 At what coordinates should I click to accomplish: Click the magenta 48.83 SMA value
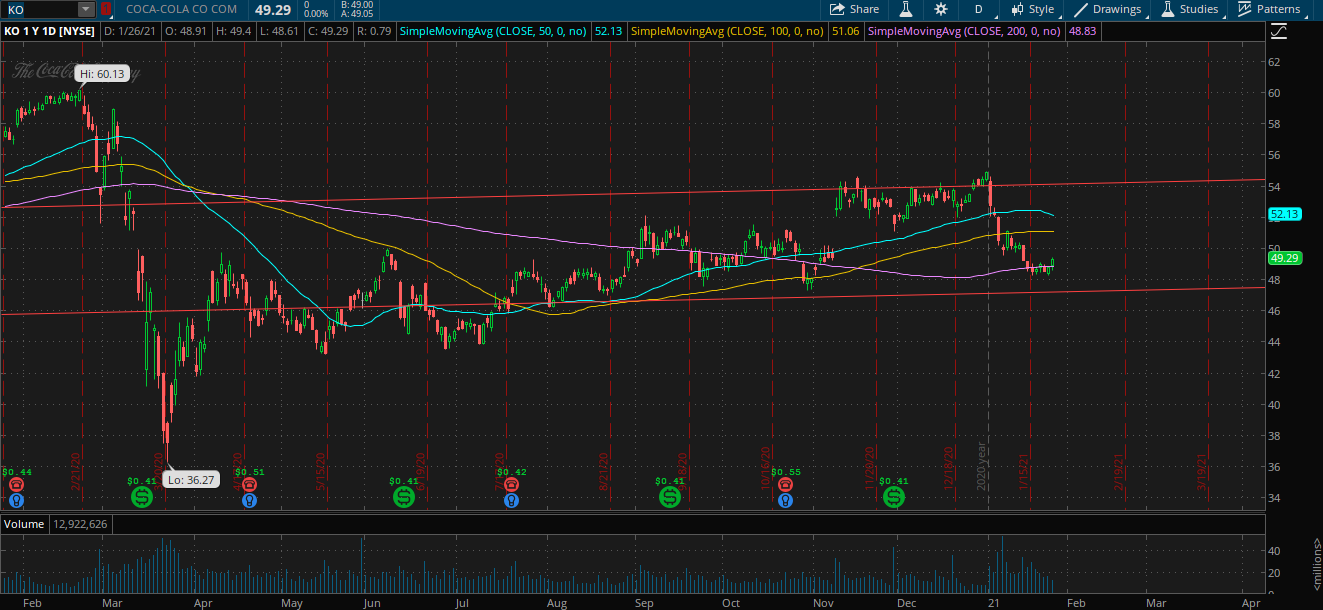point(1081,32)
